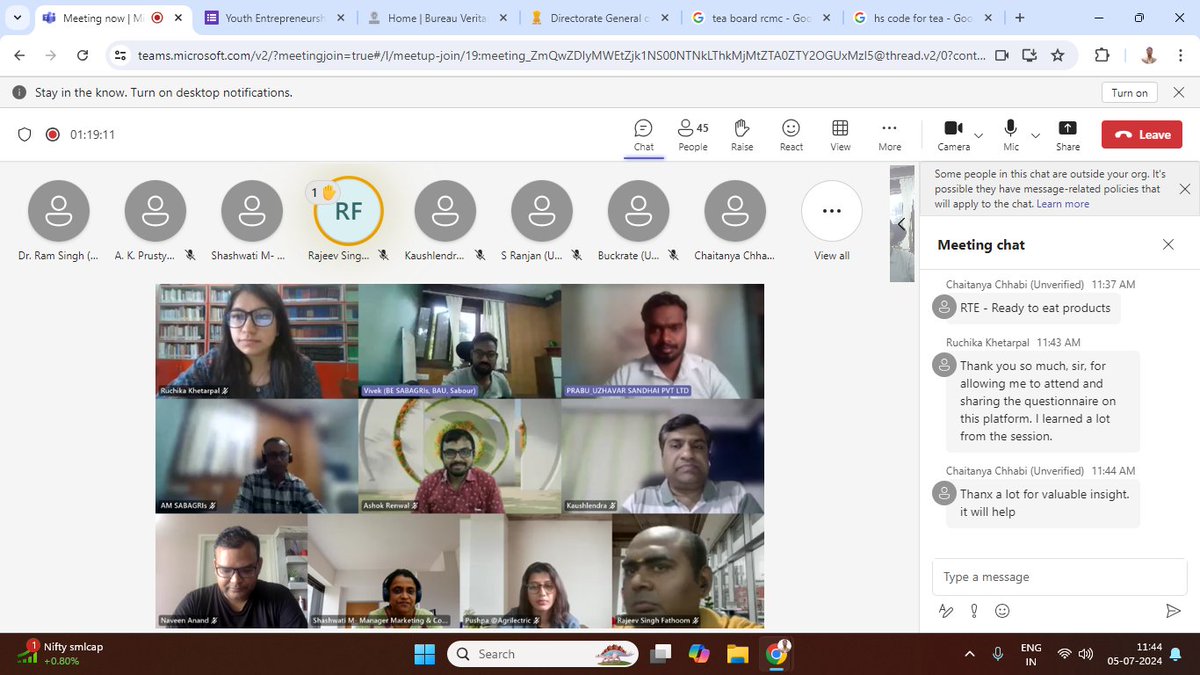This screenshot has height=675, width=1200.
Task: Select A. K. Prusty participant avatar
Action: (155, 211)
